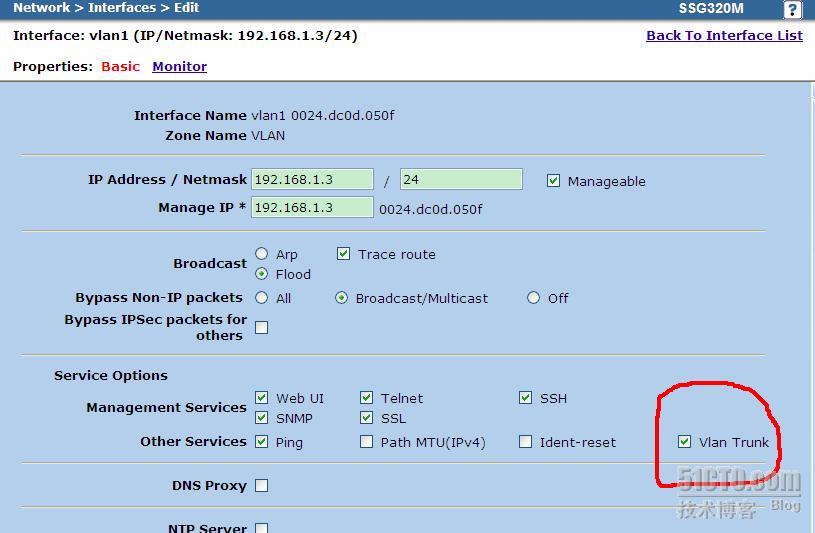Select the Arp broadcast radio button
The image size is (815, 533).
(262, 254)
